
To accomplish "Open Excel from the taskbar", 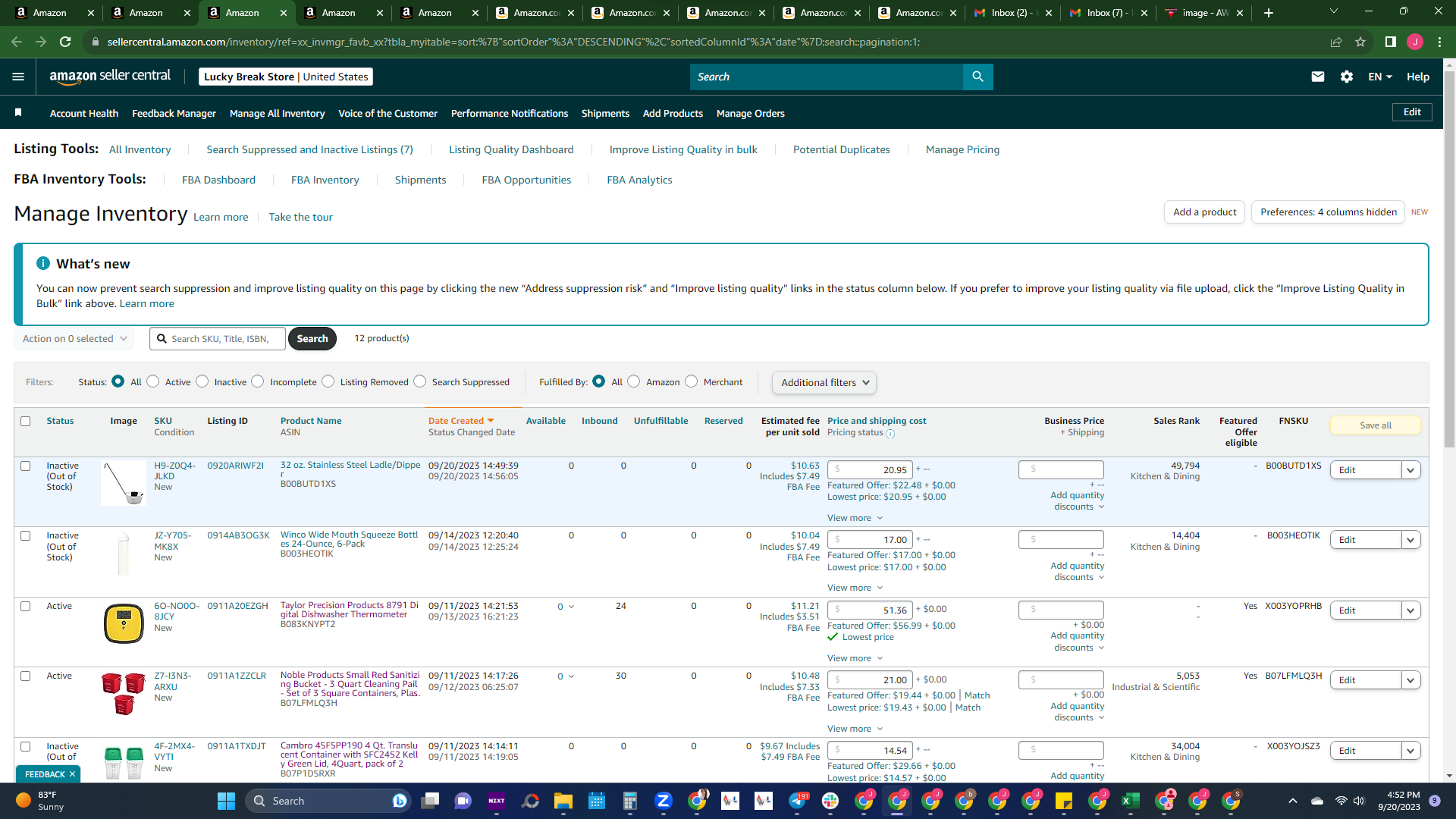I will [x=1130, y=801].
